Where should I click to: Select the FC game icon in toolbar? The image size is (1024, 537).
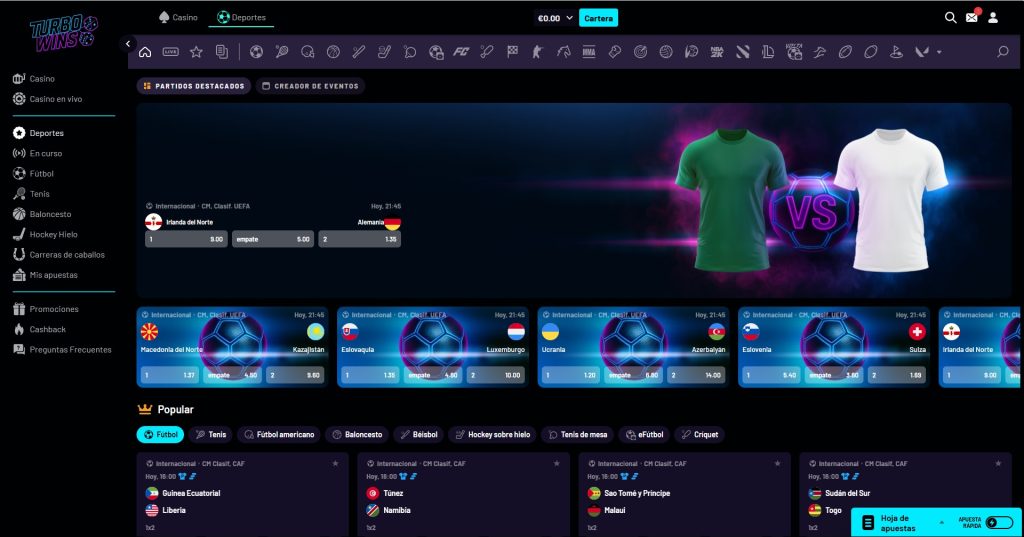pos(461,52)
